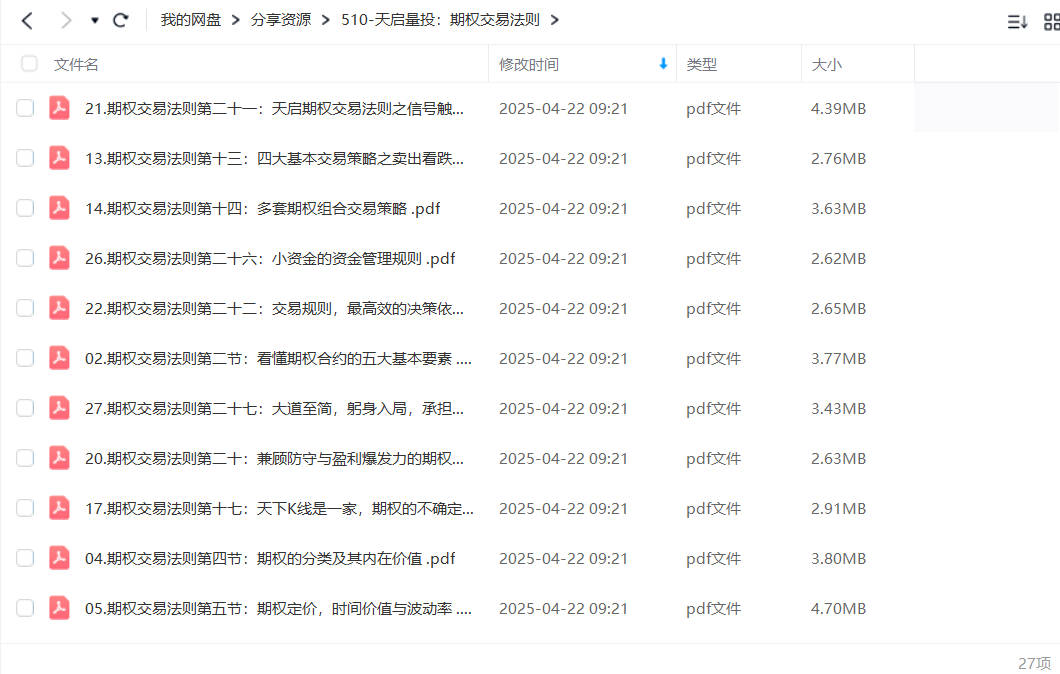This screenshot has width=1060, height=674.
Task: Click the 27项 item count
Action: 1034,663
